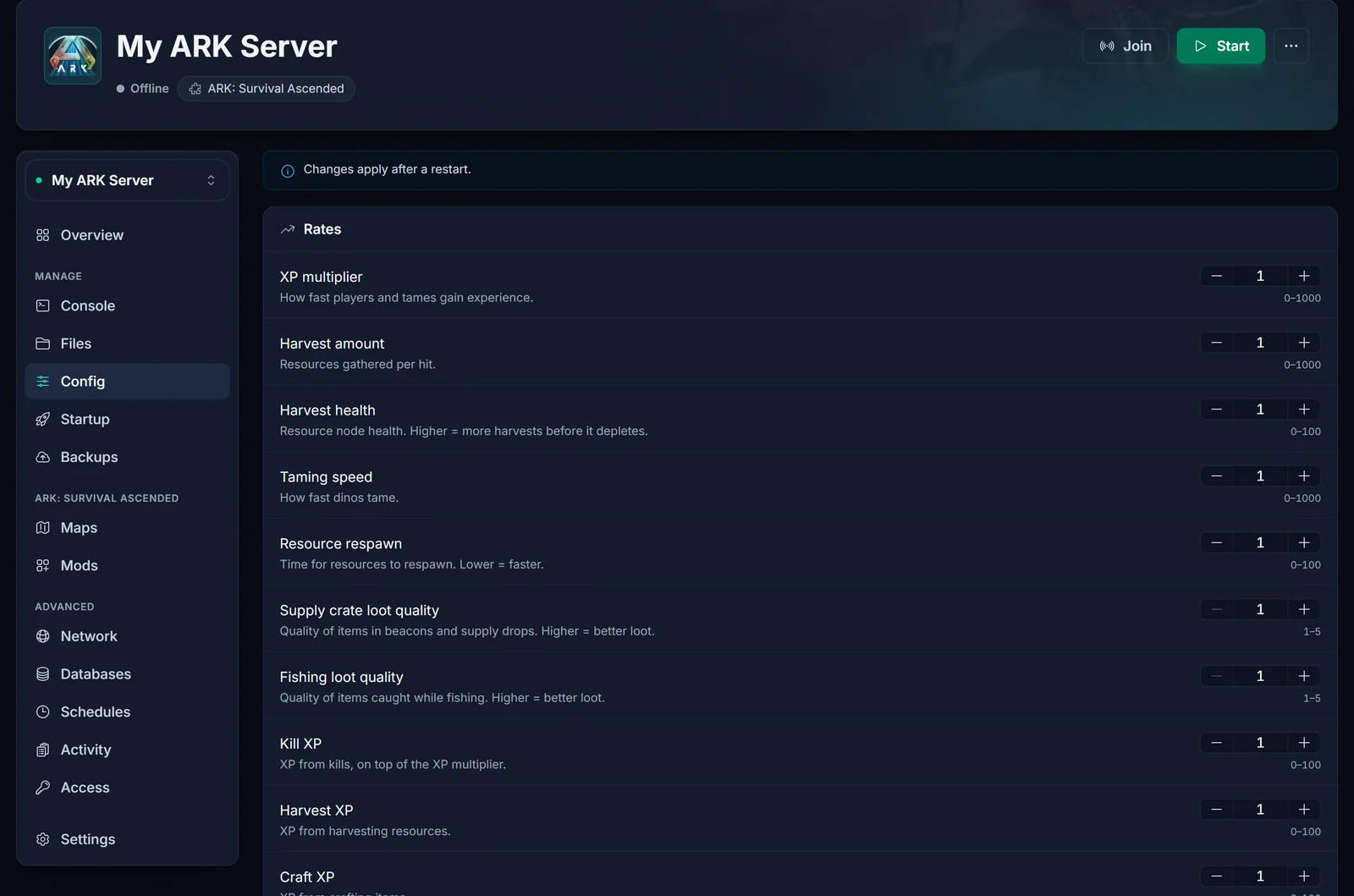Click the Rates section trend icon

tap(288, 229)
